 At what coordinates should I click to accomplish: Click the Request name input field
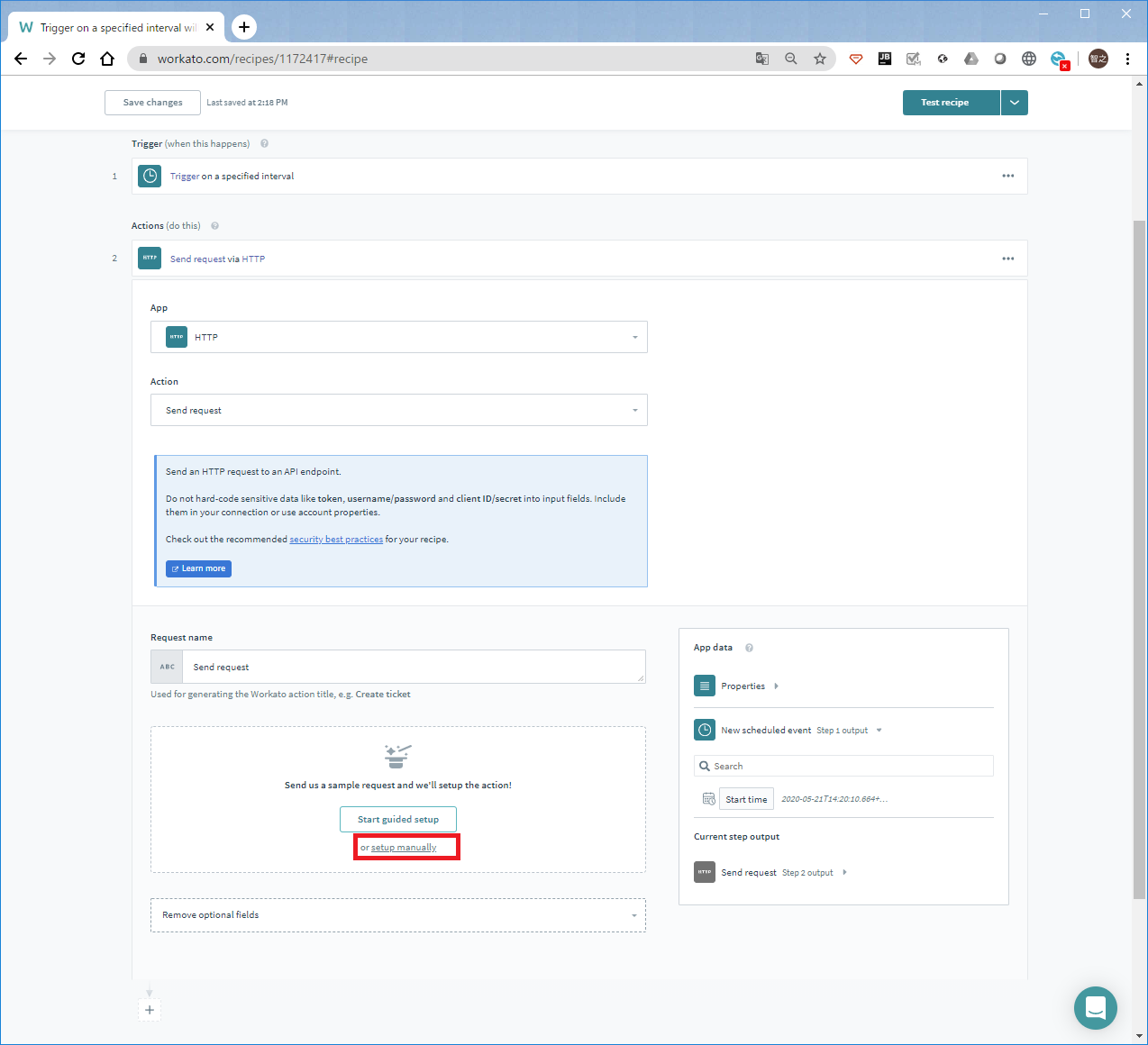tap(414, 667)
